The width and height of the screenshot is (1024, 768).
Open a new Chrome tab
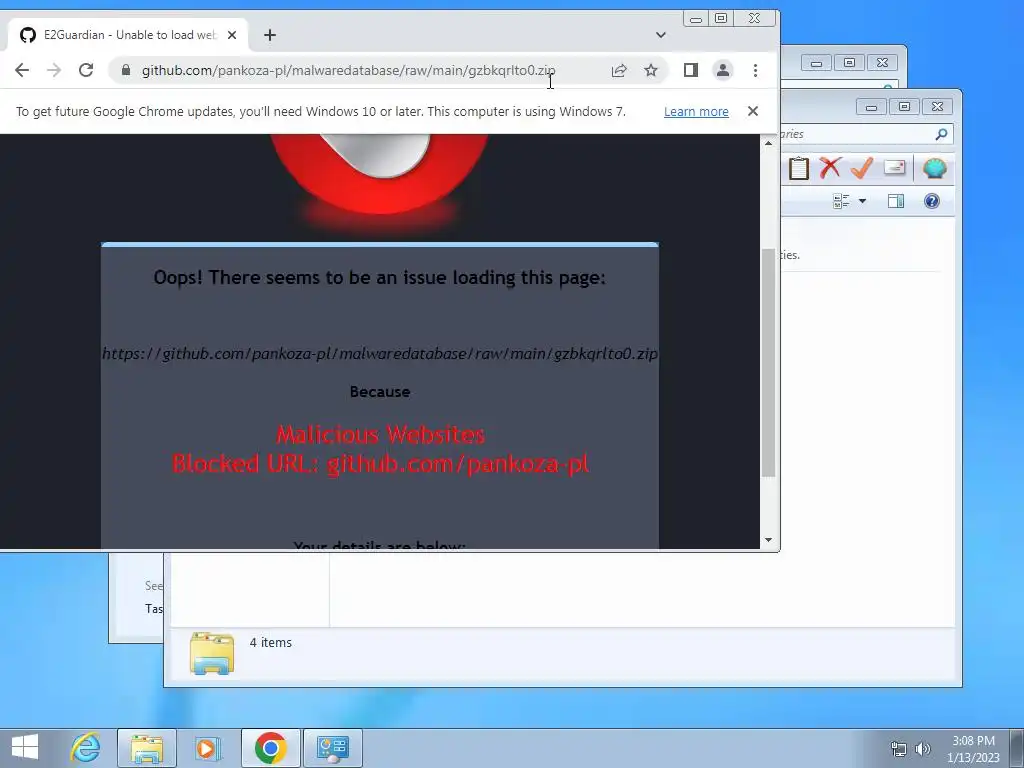(270, 35)
